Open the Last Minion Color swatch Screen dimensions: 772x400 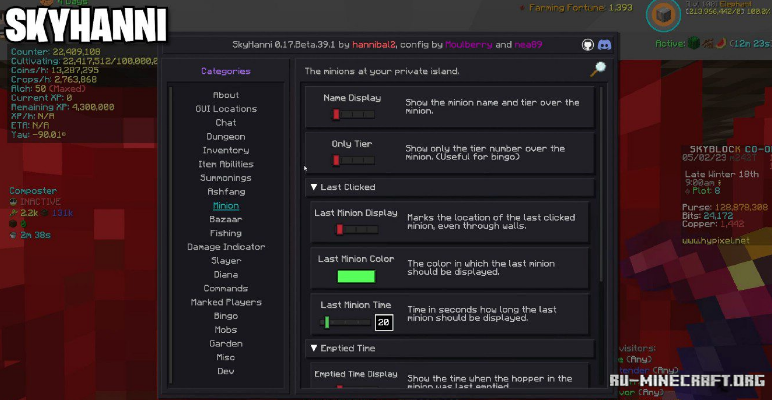pos(356,276)
